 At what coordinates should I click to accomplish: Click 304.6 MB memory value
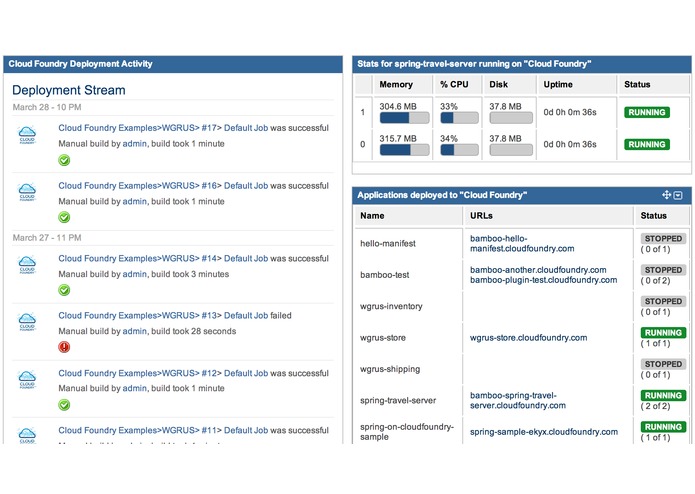pyautogui.click(x=398, y=106)
